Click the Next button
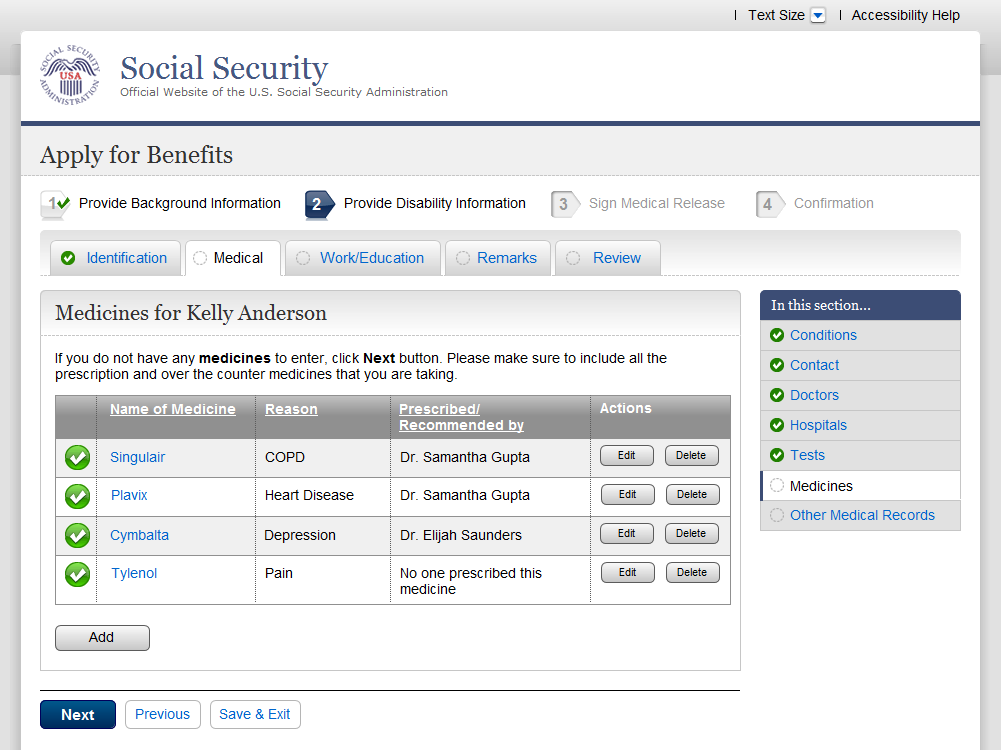Image resolution: width=1001 pixels, height=750 pixels. [78, 715]
